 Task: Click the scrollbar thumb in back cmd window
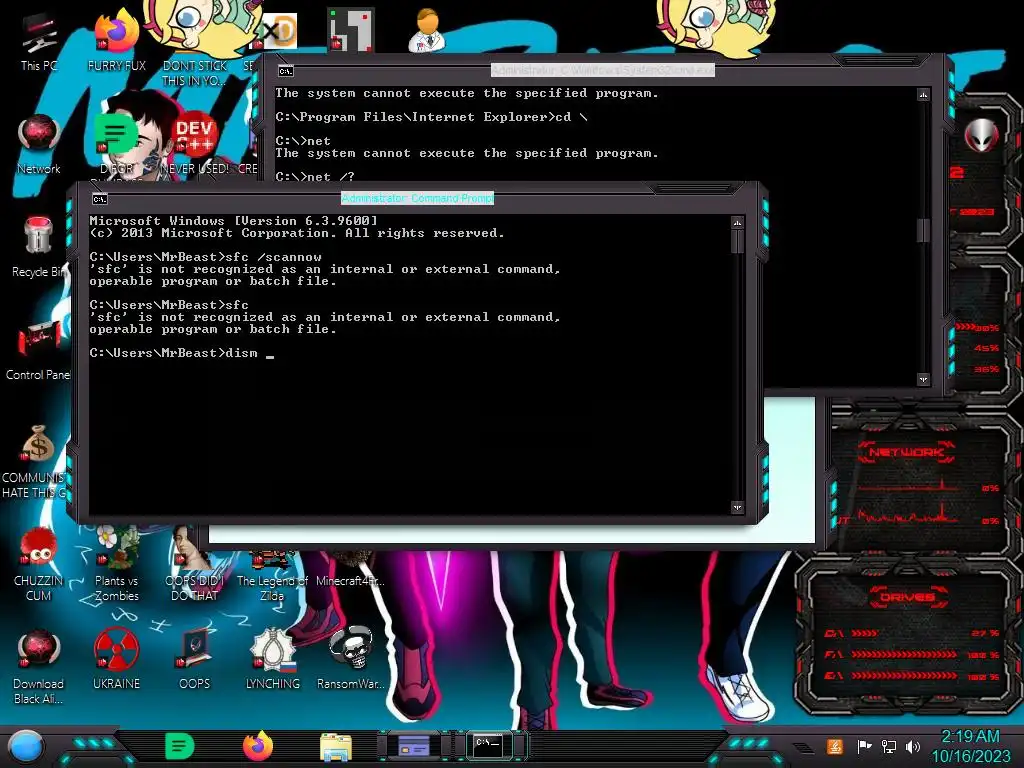pos(923,230)
